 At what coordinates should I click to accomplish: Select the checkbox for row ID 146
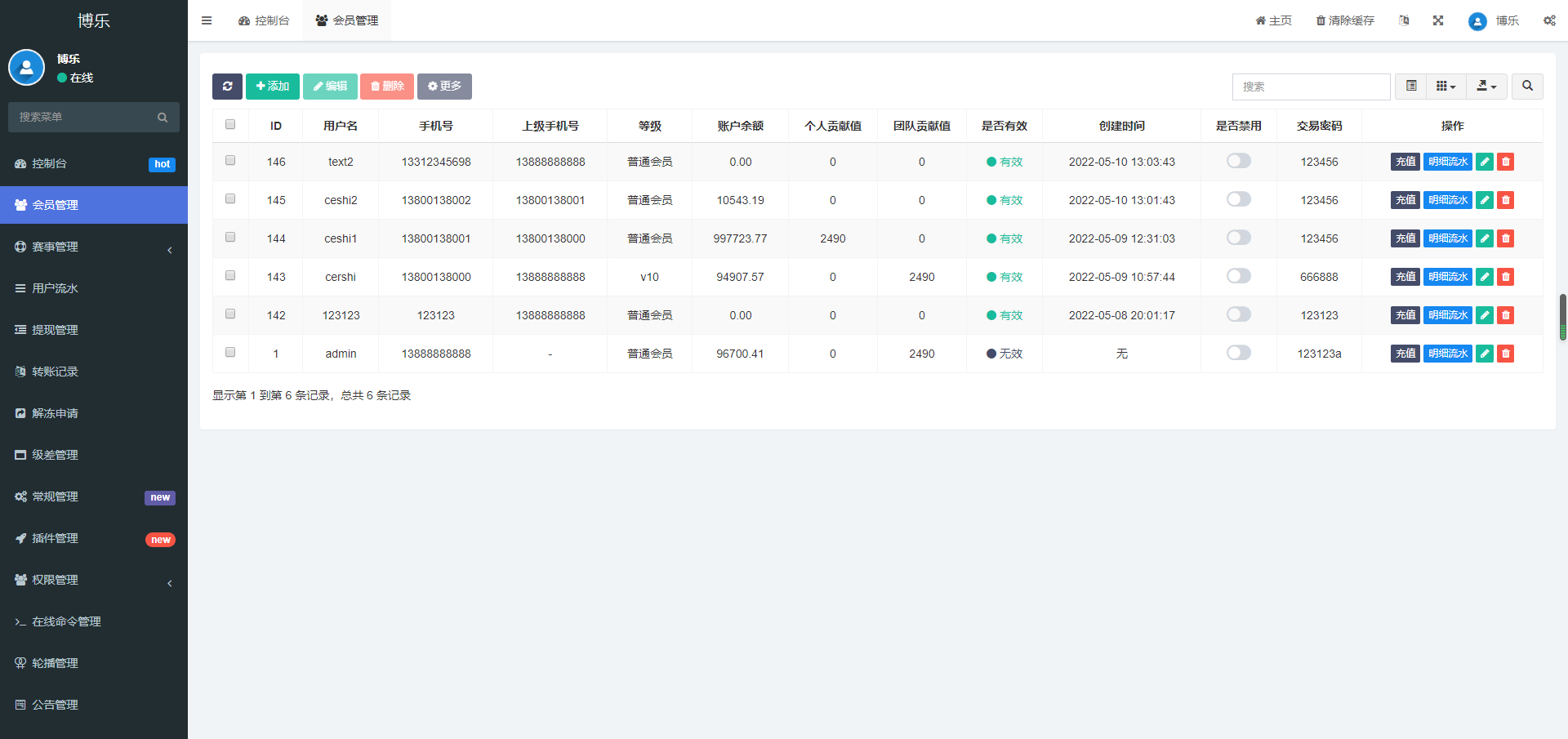230,161
